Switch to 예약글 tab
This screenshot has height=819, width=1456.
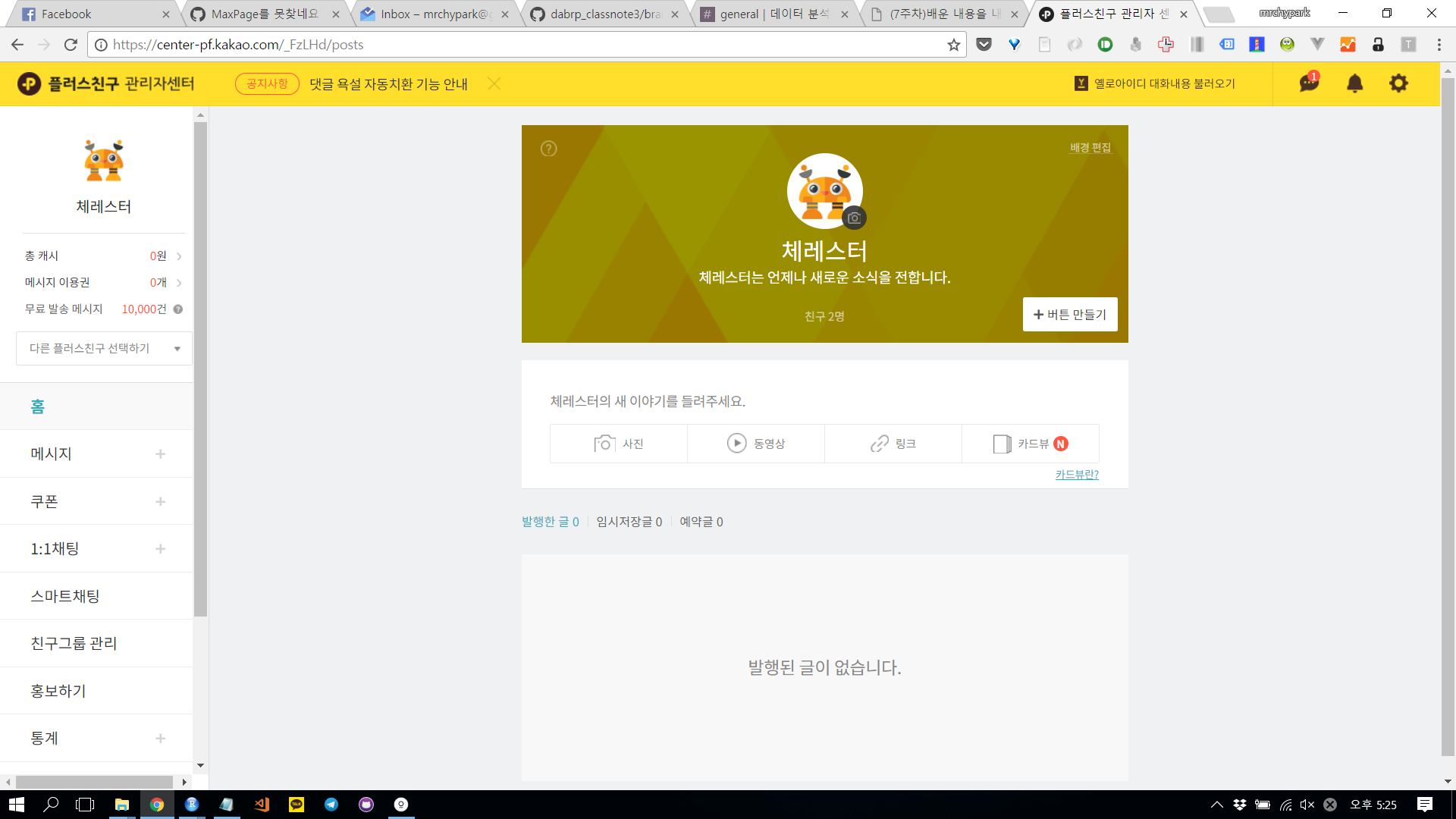pyautogui.click(x=701, y=522)
